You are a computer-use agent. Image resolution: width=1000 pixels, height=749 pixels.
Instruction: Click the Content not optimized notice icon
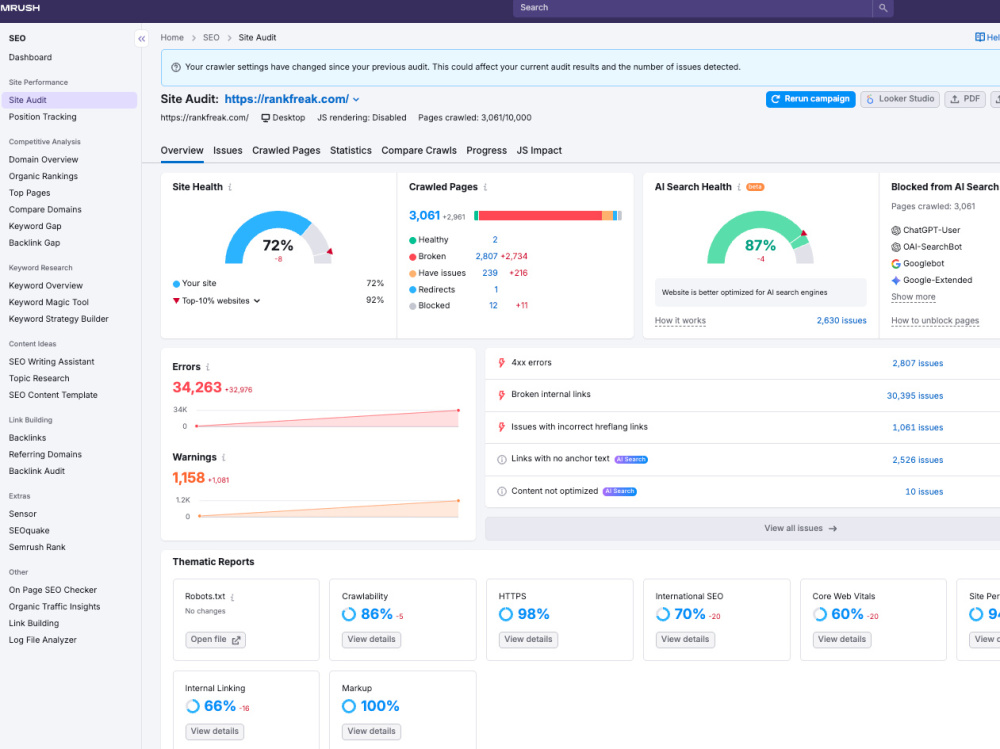[501, 491]
